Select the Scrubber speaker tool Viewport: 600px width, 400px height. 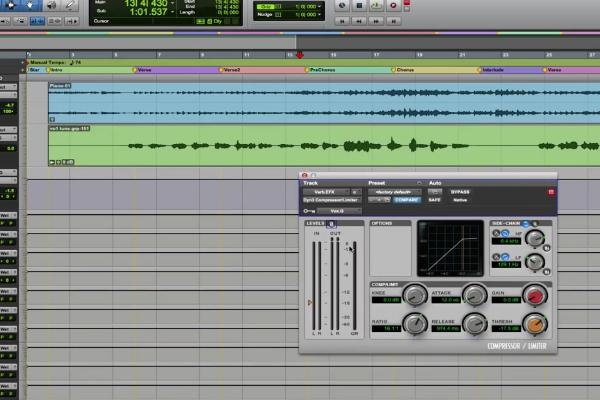51,5
